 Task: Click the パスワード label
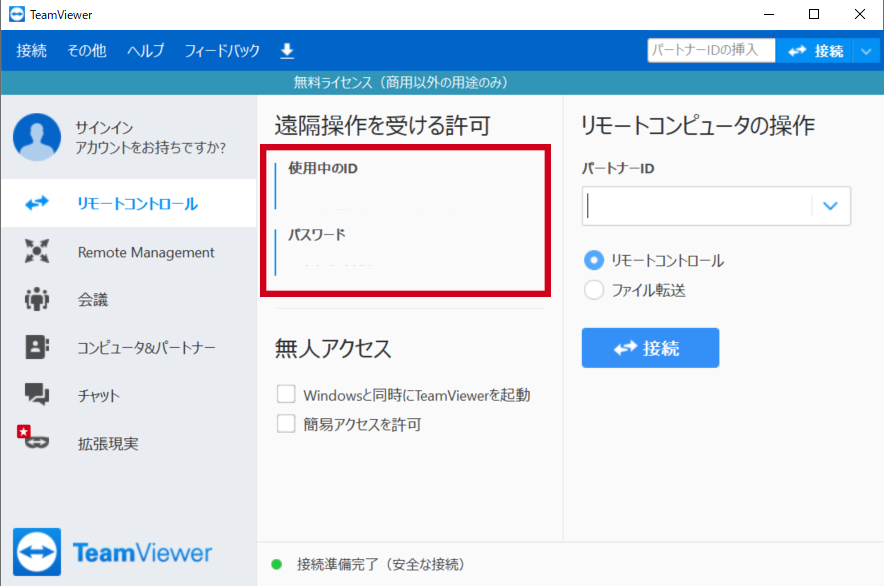pos(317,234)
